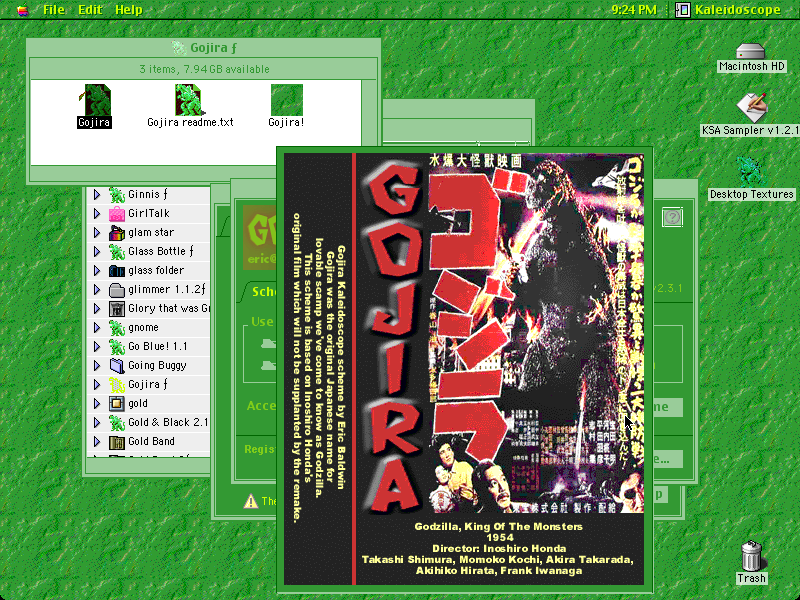Click the gnome folder icon
The image size is (800, 600).
(x=117, y=328)
